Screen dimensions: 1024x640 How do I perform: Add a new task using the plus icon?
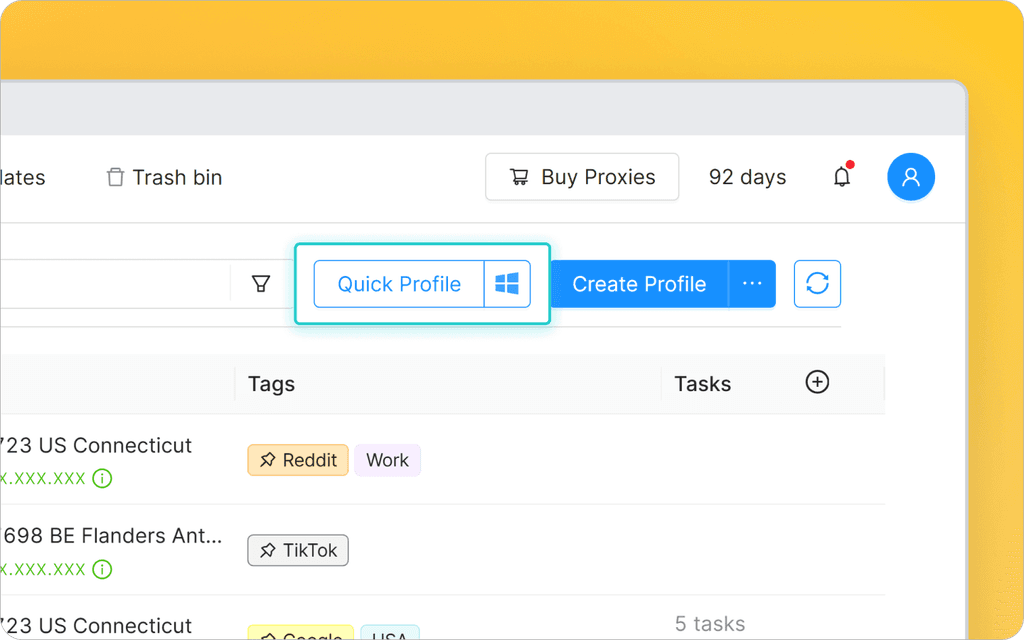[817, 383]
